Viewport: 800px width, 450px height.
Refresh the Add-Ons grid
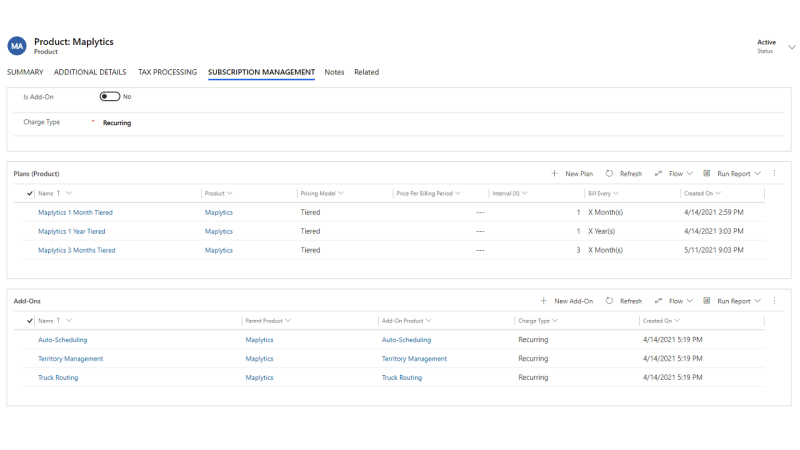point(623,301)
